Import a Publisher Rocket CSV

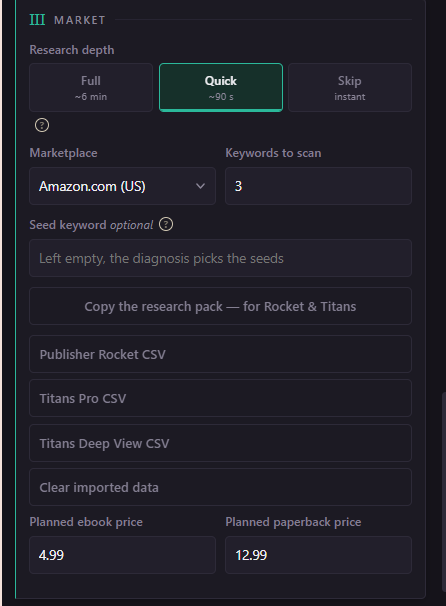220,354
